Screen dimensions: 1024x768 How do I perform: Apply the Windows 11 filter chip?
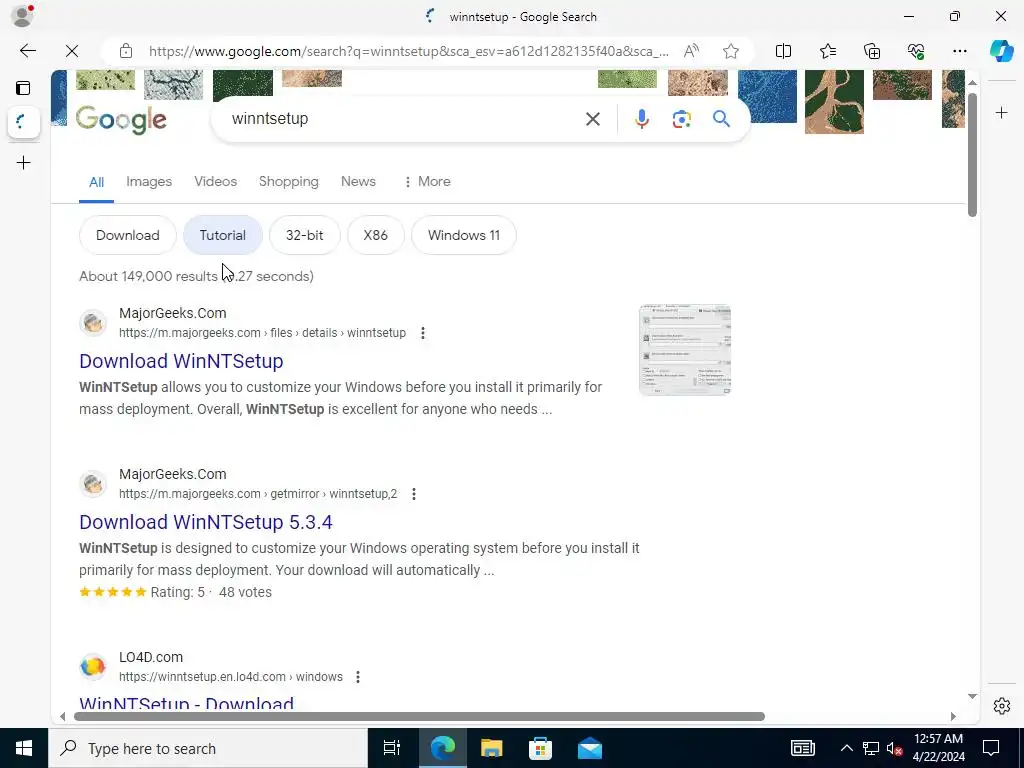[464, 235]
